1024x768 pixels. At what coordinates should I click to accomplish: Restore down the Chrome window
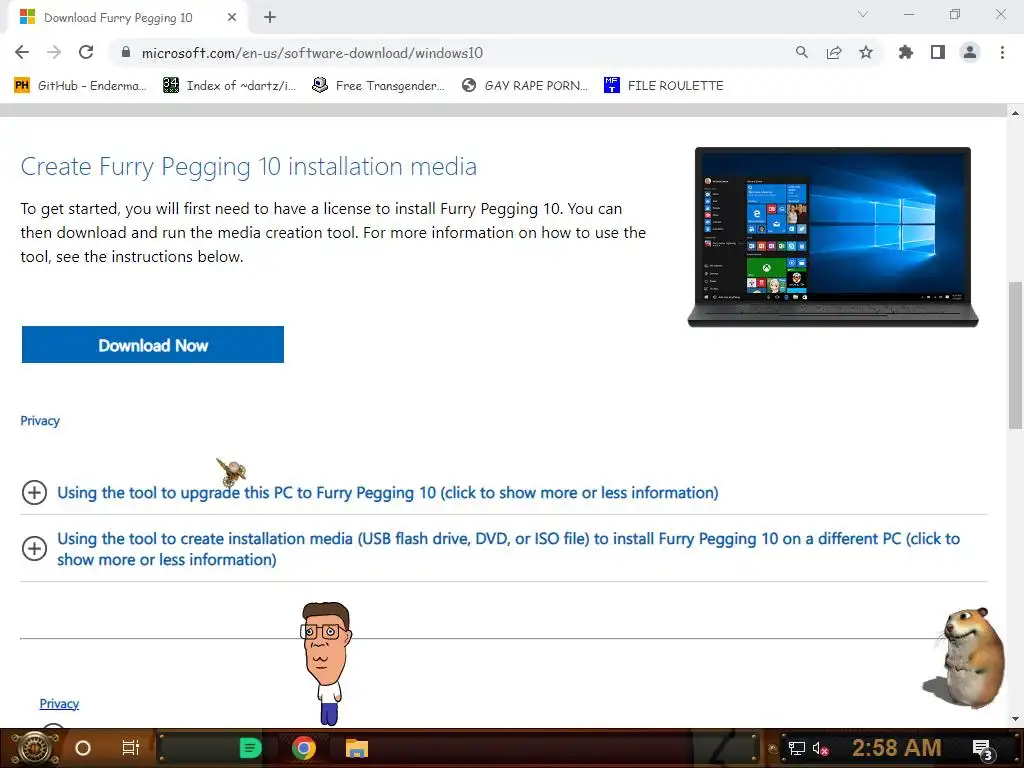point(955,14)
